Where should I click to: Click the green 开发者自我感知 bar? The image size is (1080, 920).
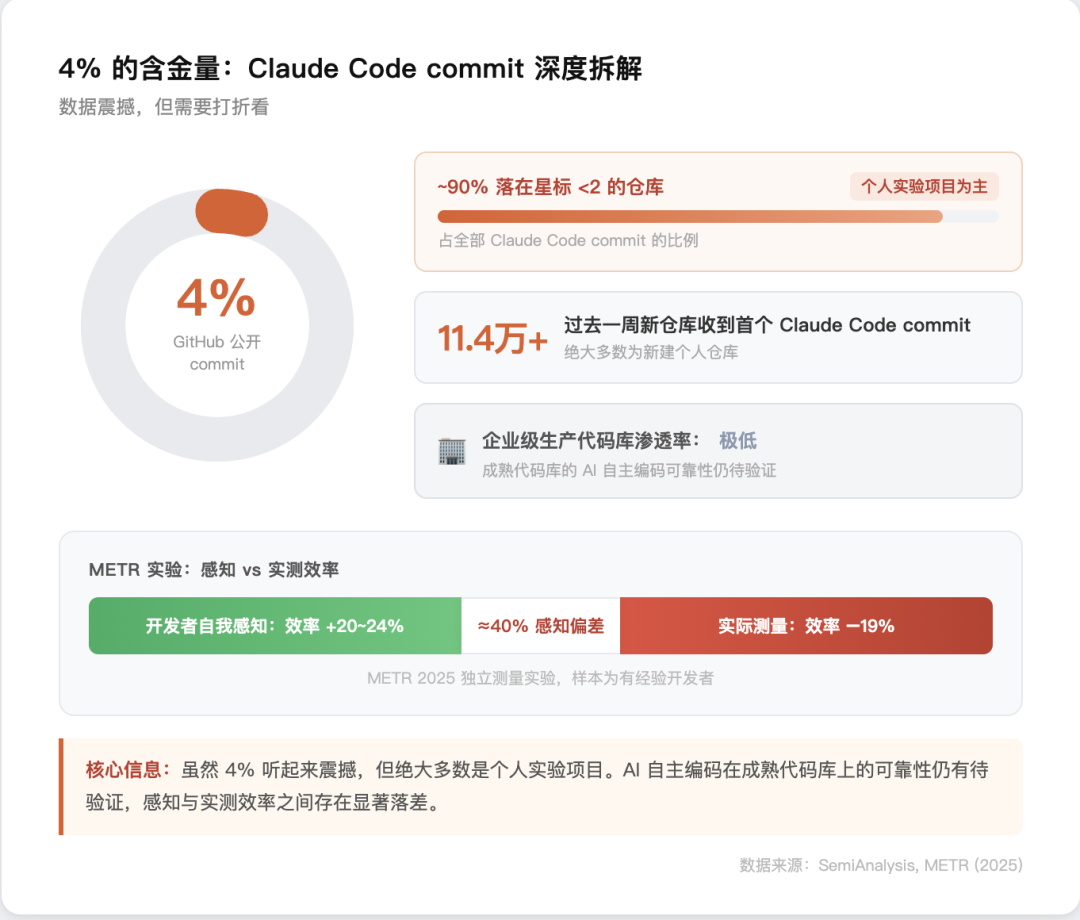coord(275,626)
